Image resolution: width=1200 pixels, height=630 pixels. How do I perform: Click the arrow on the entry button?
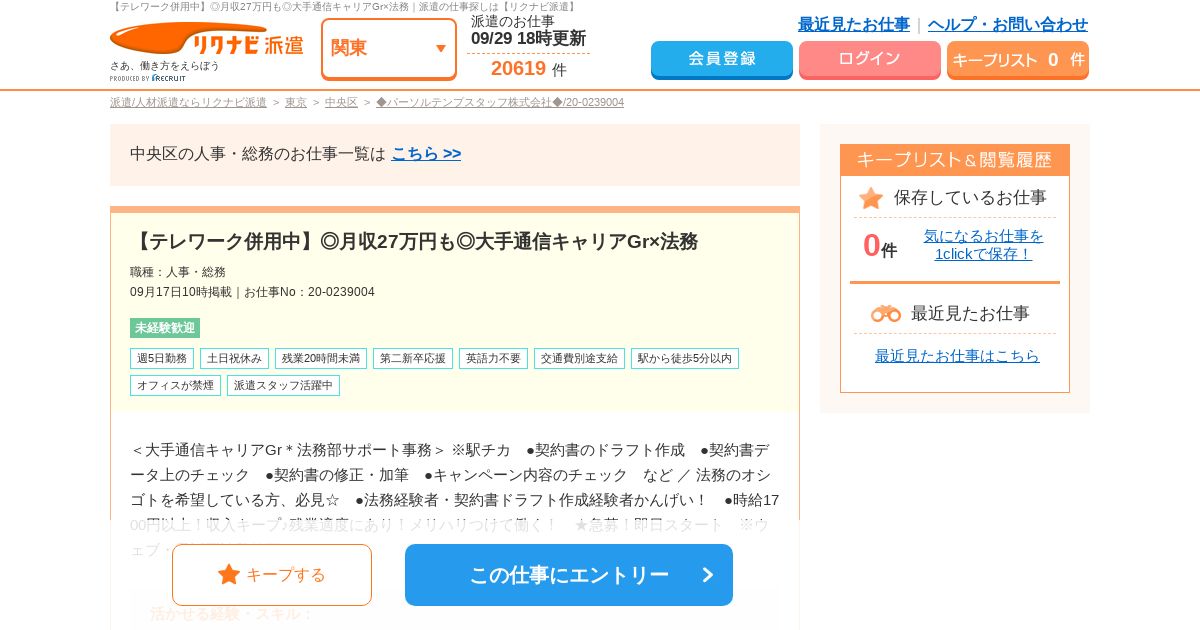coord(708,575)
